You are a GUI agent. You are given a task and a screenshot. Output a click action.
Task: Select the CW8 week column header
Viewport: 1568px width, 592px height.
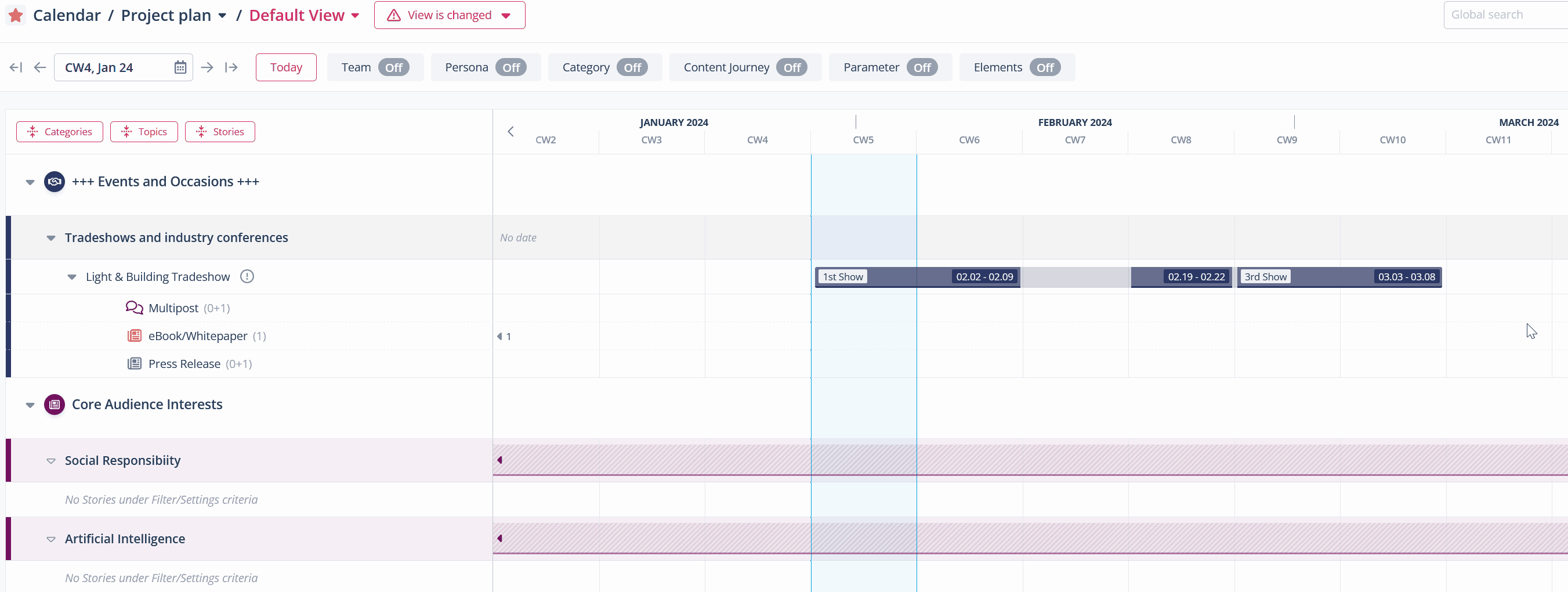click(1181, 140)
